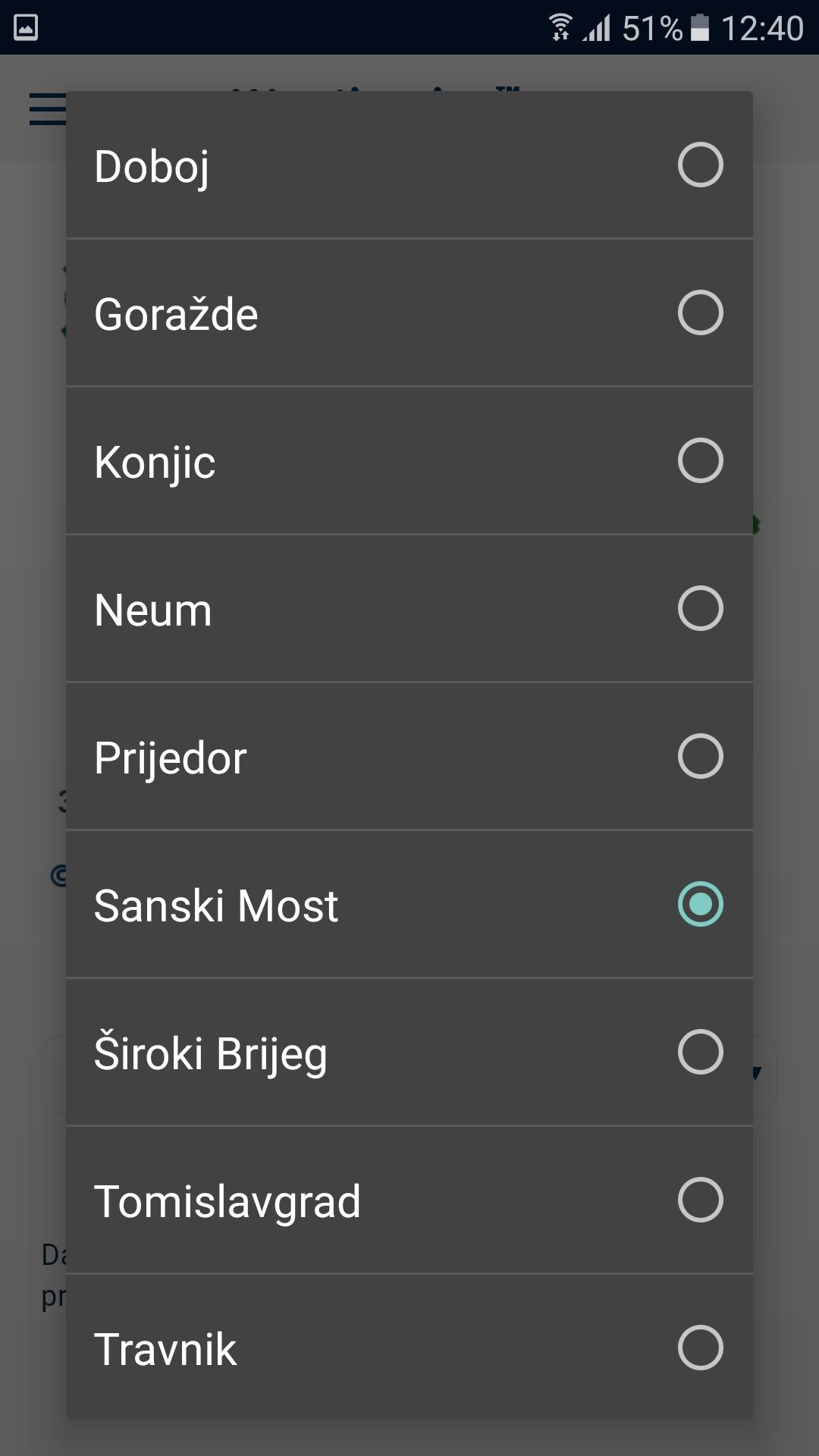
Task: Select the Goražde radio button
Action: click(700, 312)
